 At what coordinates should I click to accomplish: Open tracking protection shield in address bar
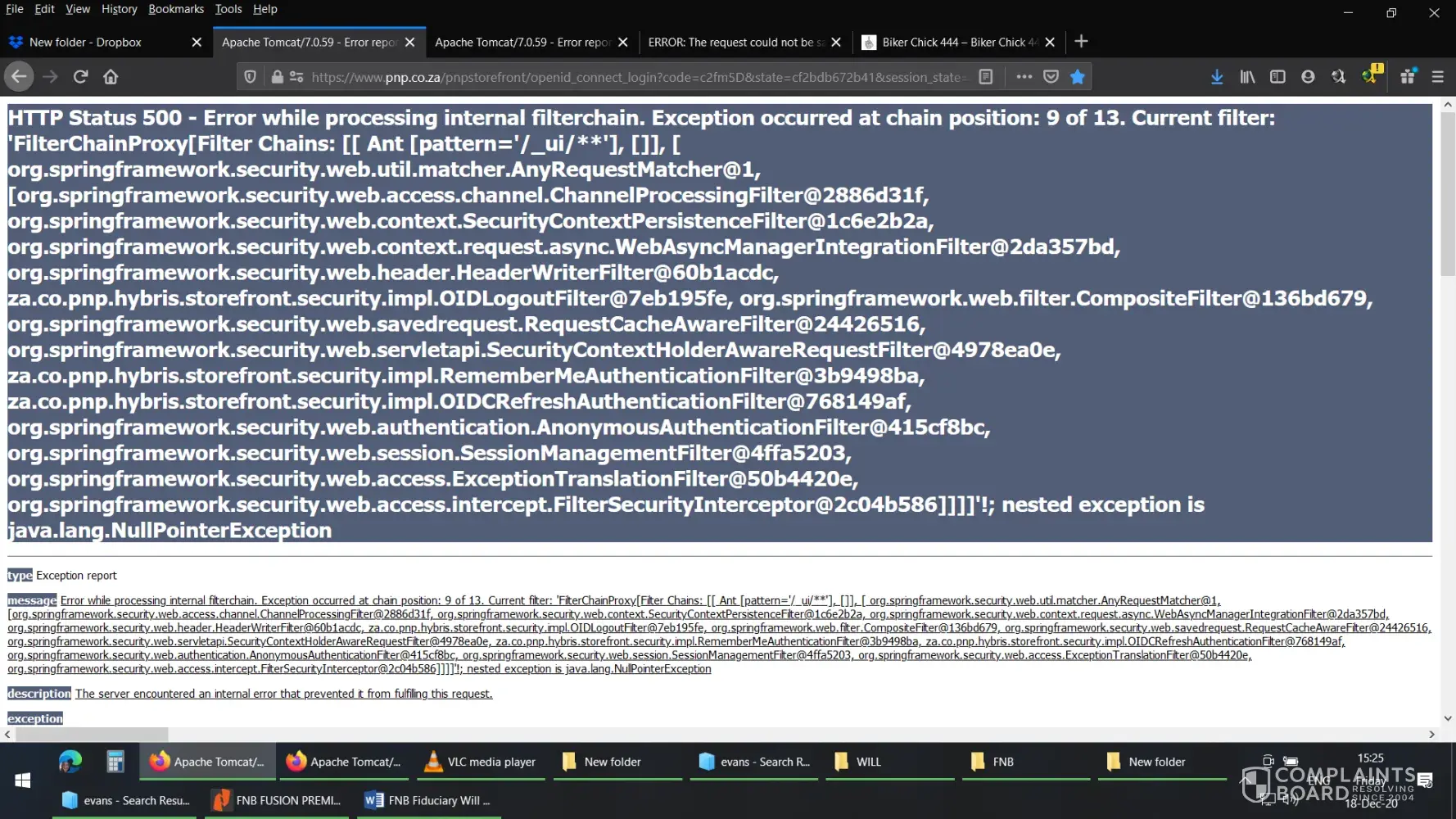[251, 77]
